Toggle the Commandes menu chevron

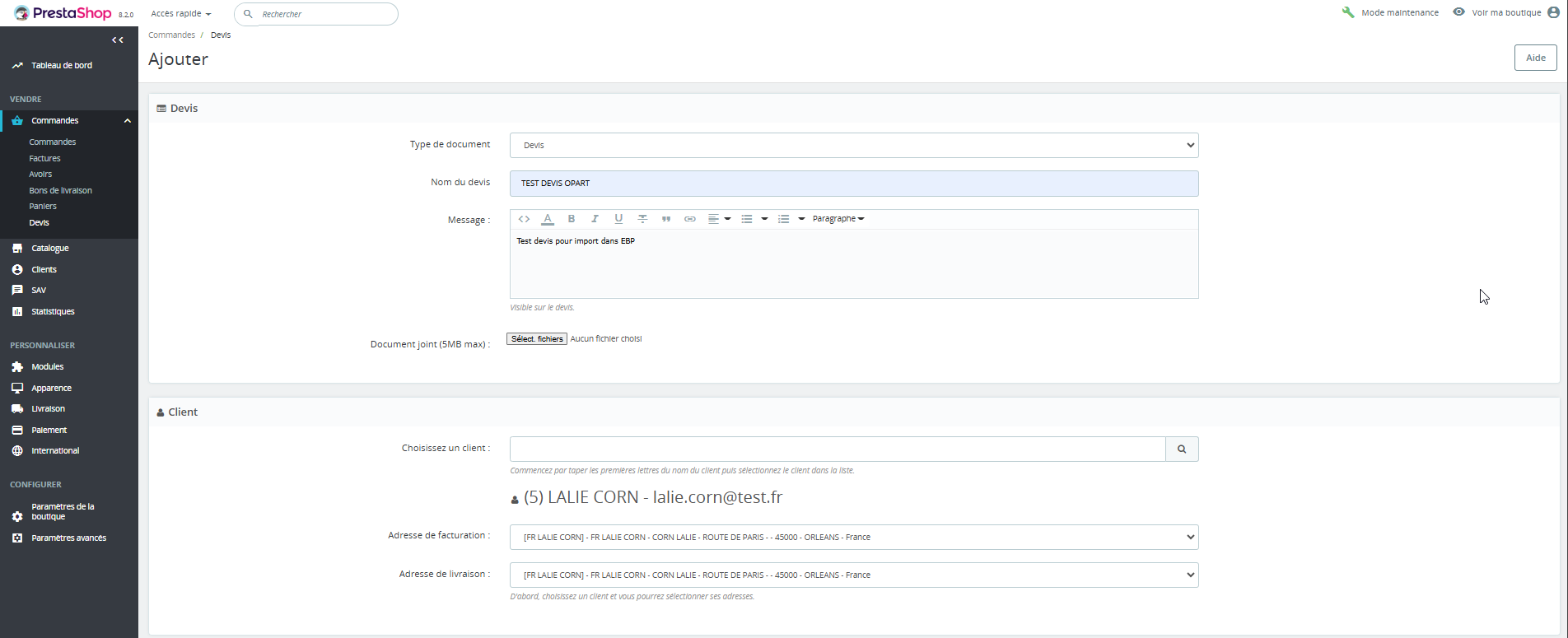128,121
